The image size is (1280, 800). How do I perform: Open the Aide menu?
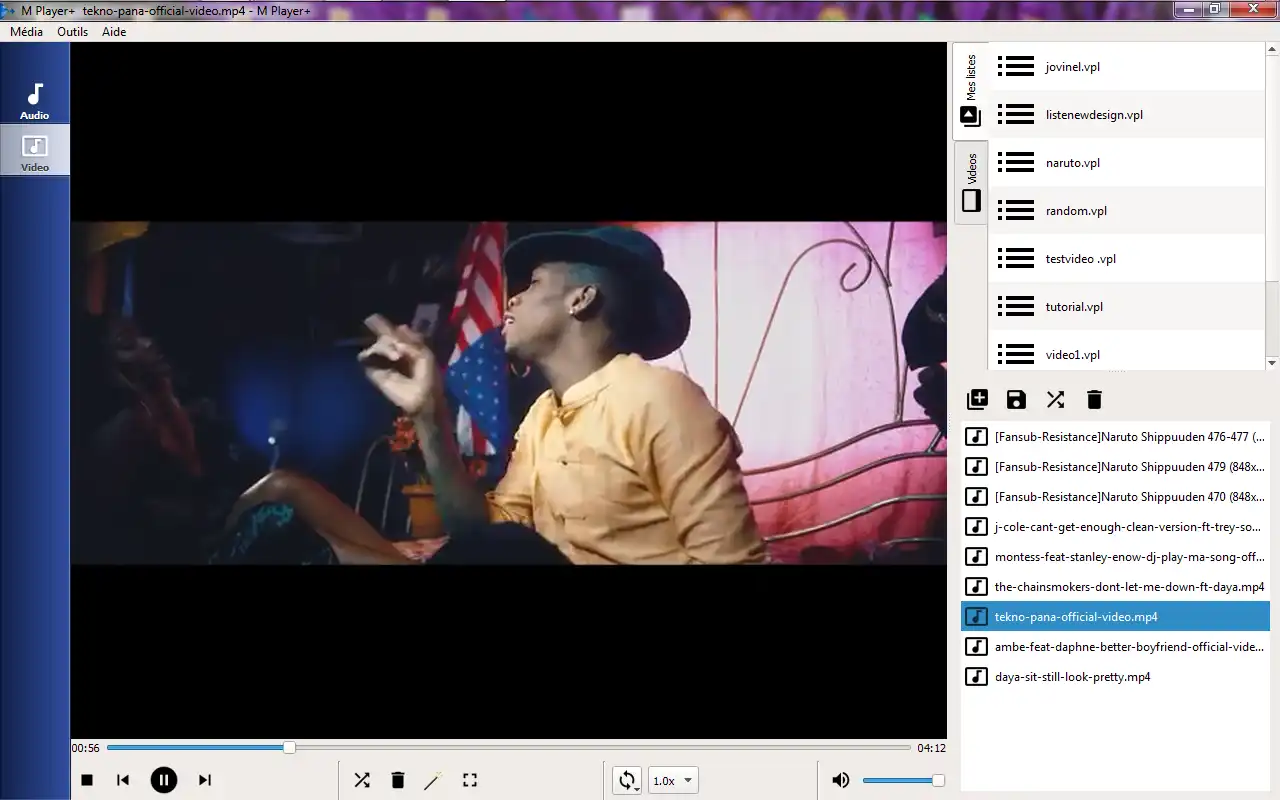click(x=114, y=32)
